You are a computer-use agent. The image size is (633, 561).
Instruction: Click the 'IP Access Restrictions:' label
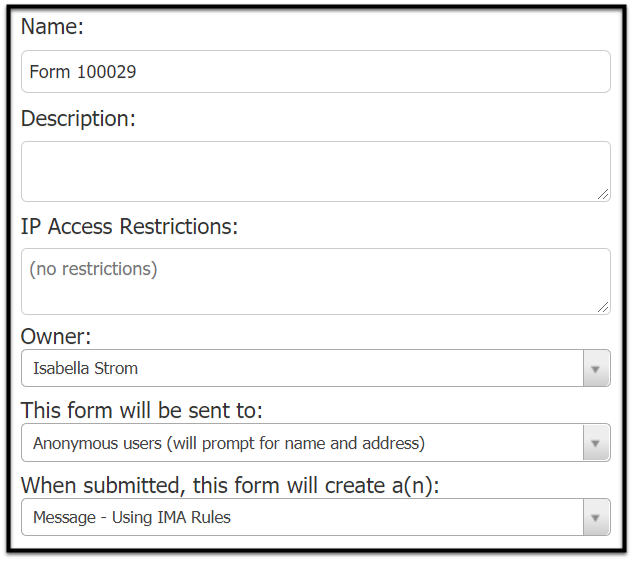pyautogui.click(x=129, y=226)
